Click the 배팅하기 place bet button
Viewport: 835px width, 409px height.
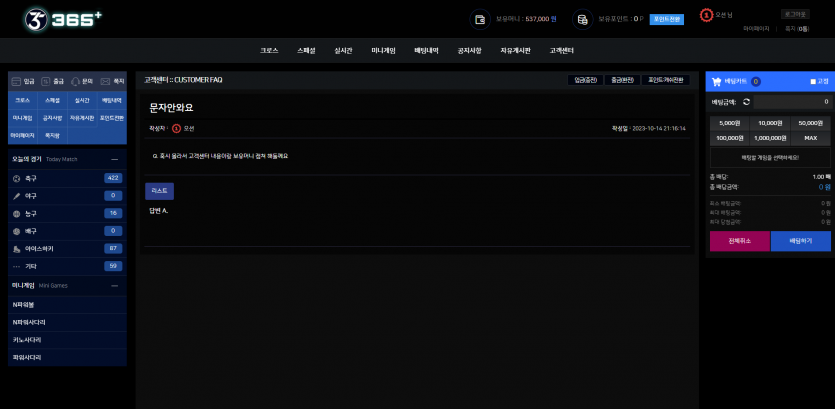click(x=800, y=241)
